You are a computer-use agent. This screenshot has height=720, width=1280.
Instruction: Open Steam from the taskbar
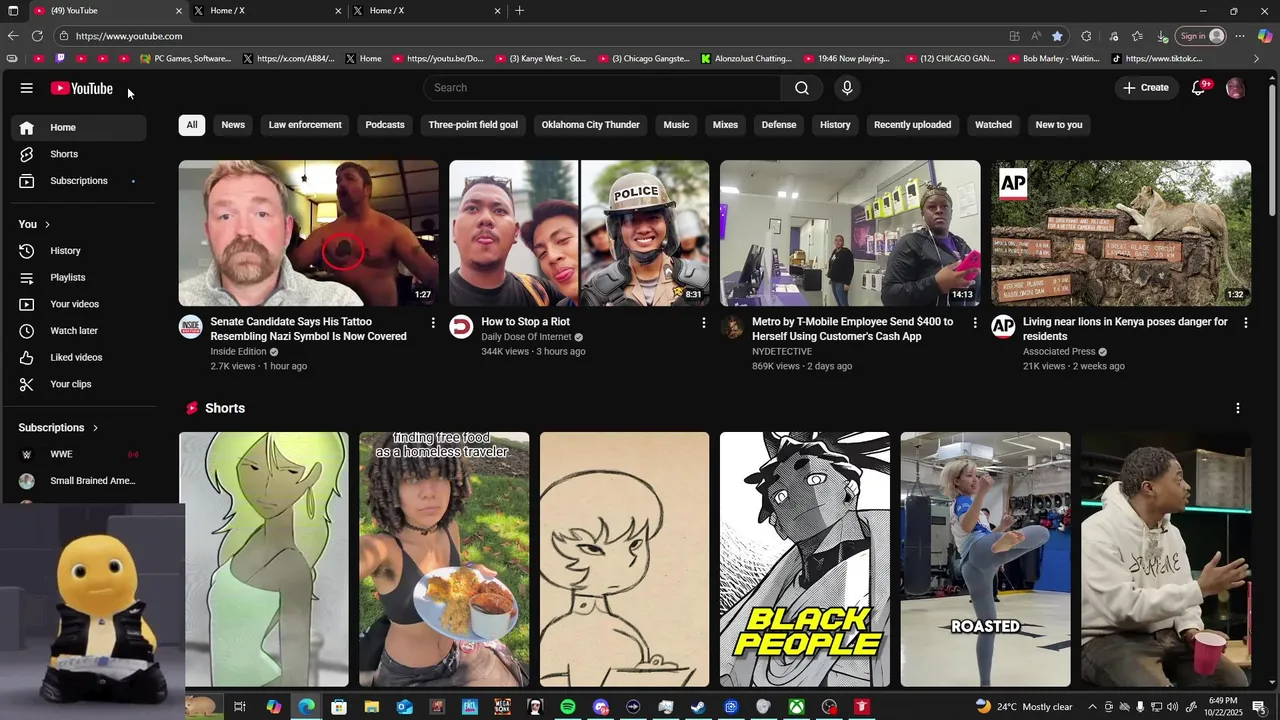pyautogui.click(x=698, y=707)
